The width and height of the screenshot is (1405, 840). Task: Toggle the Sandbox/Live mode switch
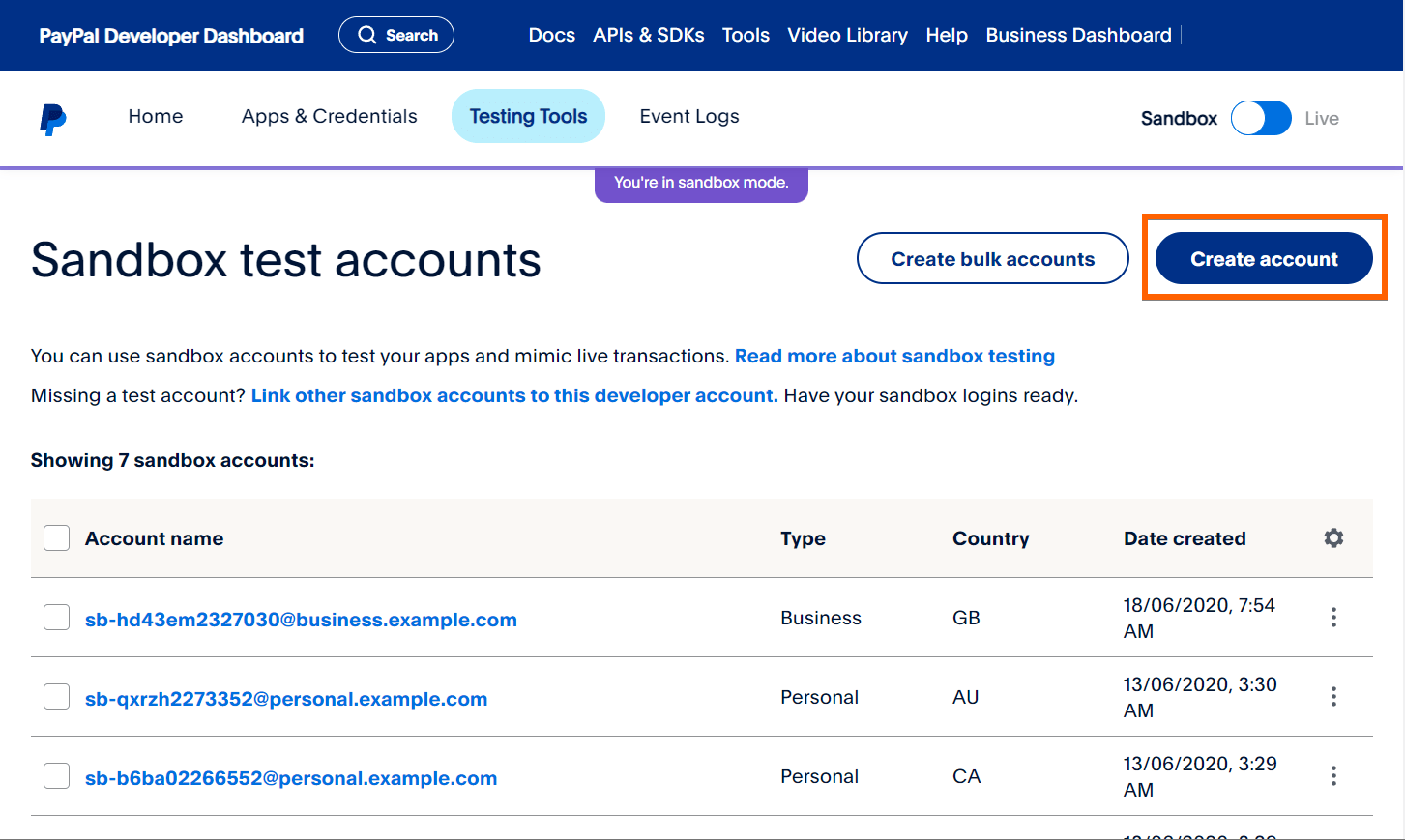pyautogui.click(x=1261, y=118)
